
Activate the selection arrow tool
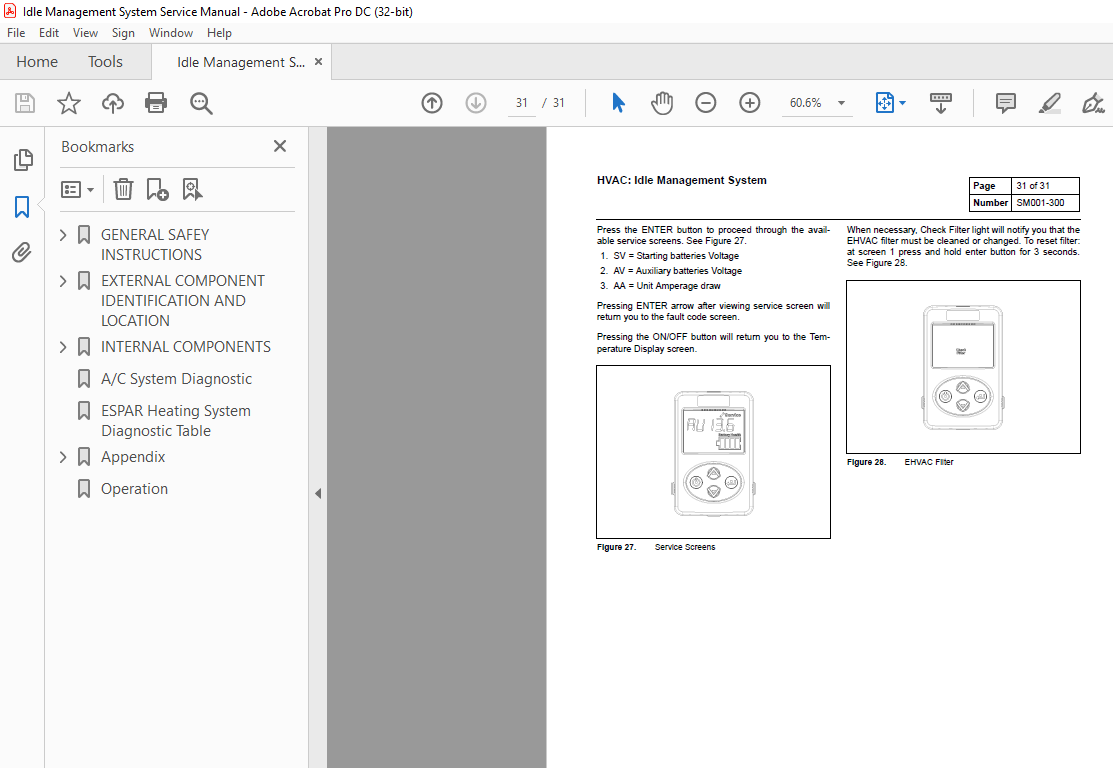[618, 103]
